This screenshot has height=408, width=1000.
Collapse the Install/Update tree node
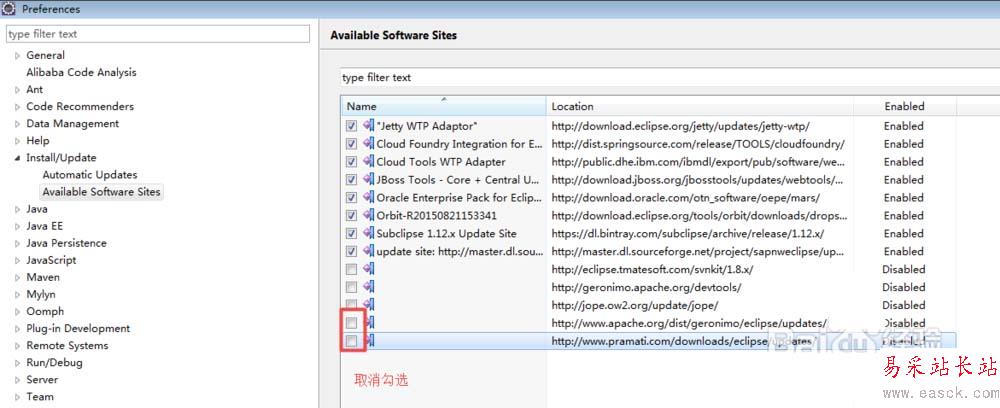coord(17,158)
